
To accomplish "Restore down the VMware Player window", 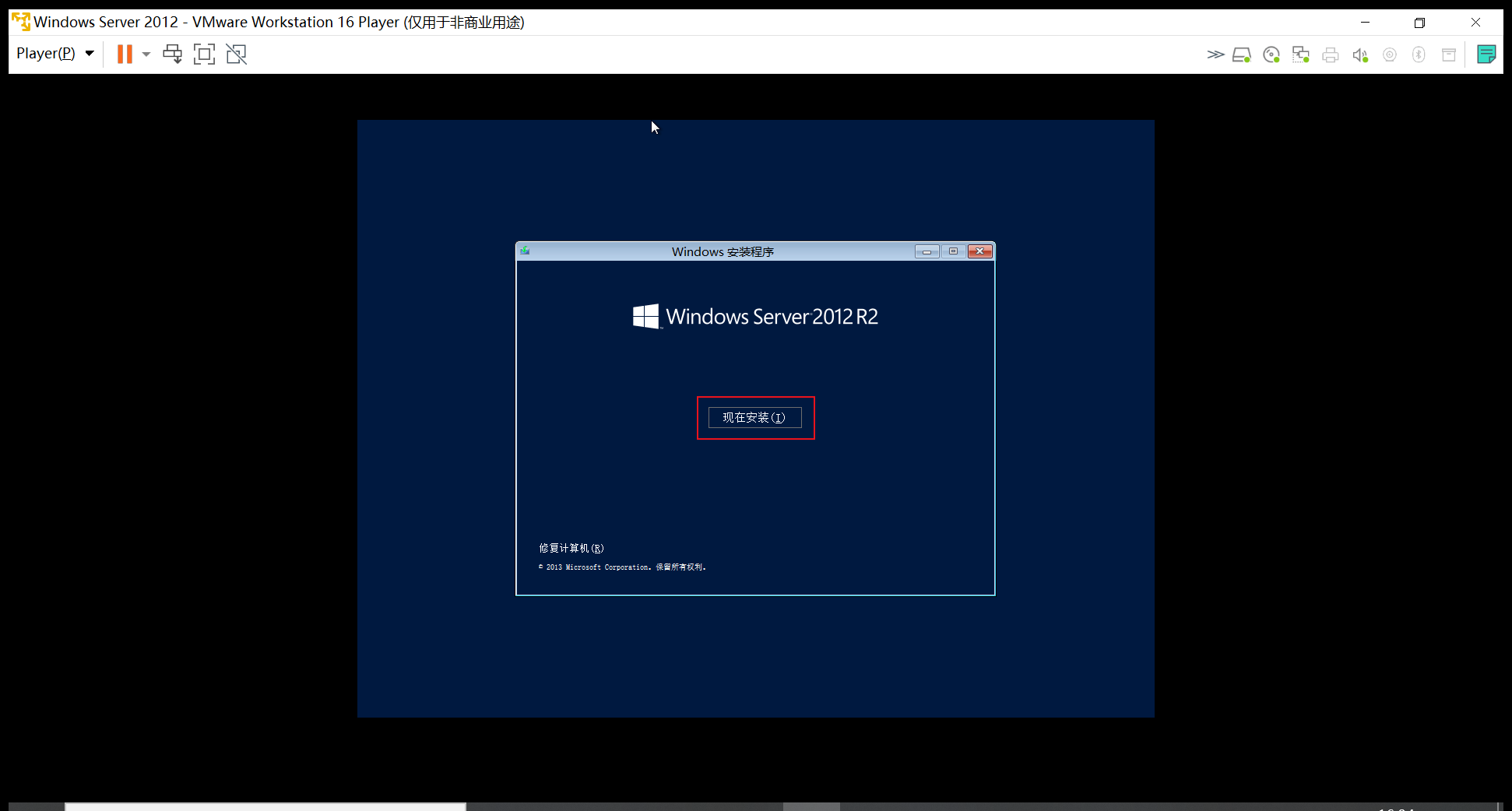I will click(x=1419, y=23).
